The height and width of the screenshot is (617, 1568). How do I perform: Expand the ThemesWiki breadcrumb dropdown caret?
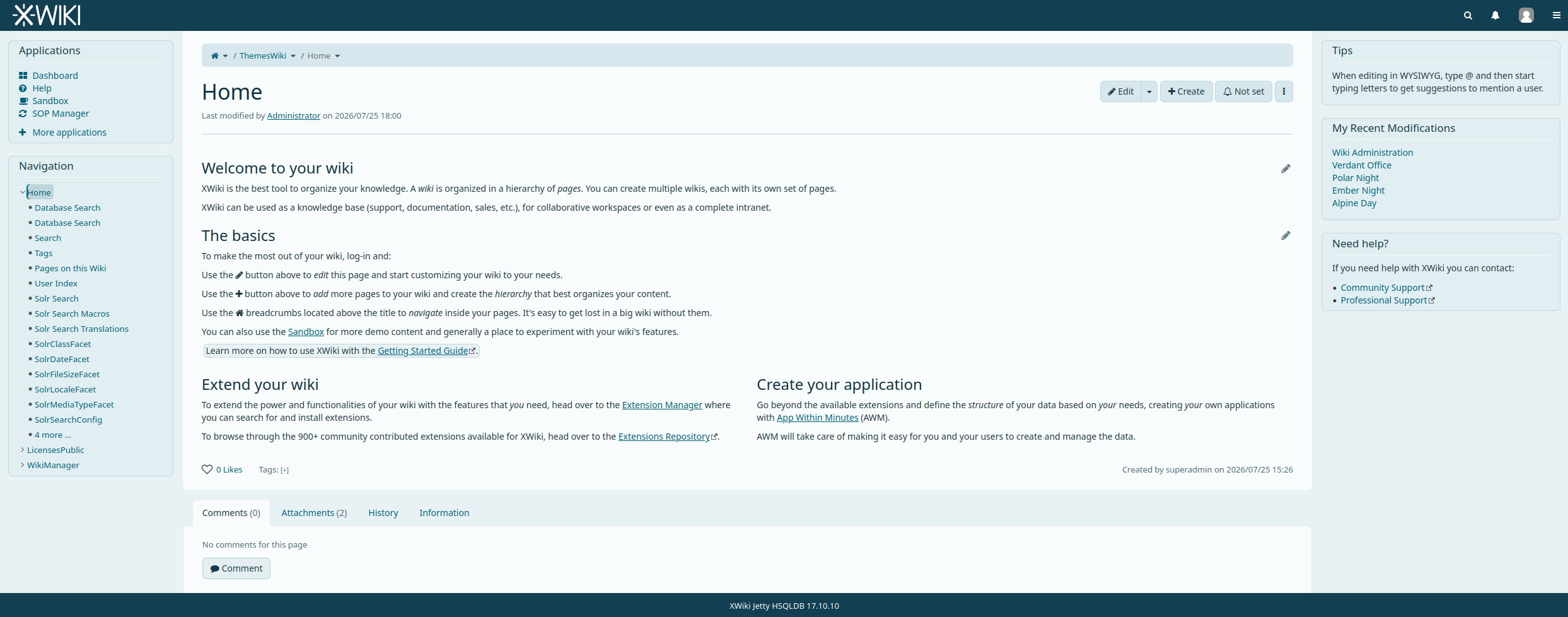coord(293,56)
